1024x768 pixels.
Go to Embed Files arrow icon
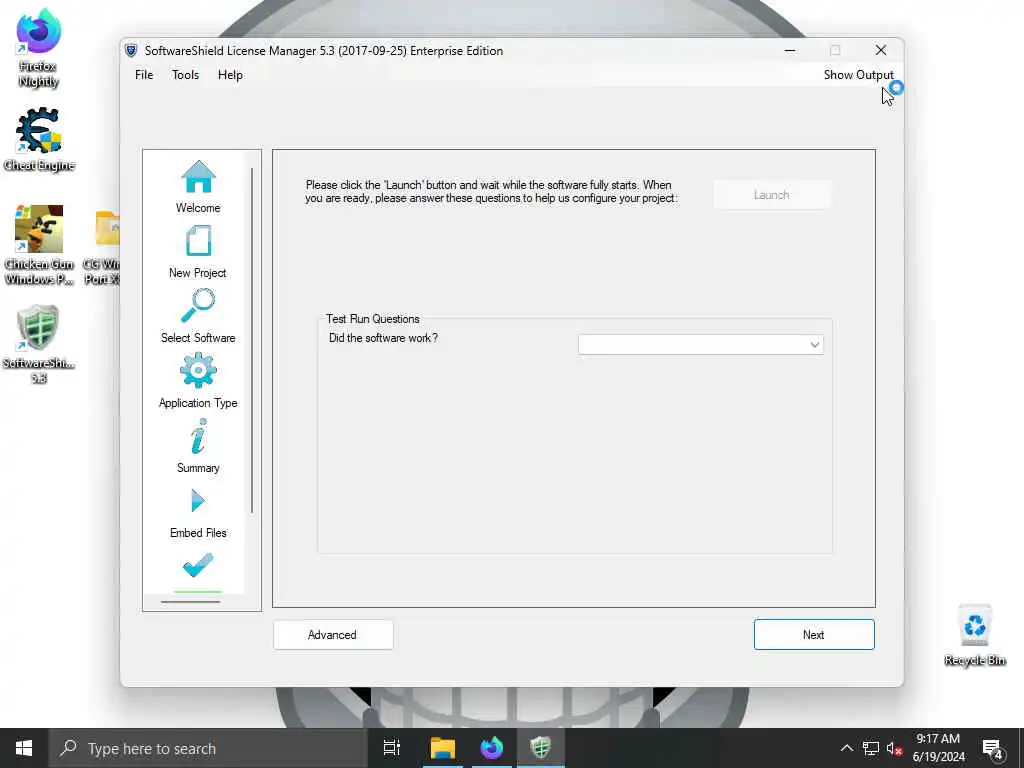point(198,501)
